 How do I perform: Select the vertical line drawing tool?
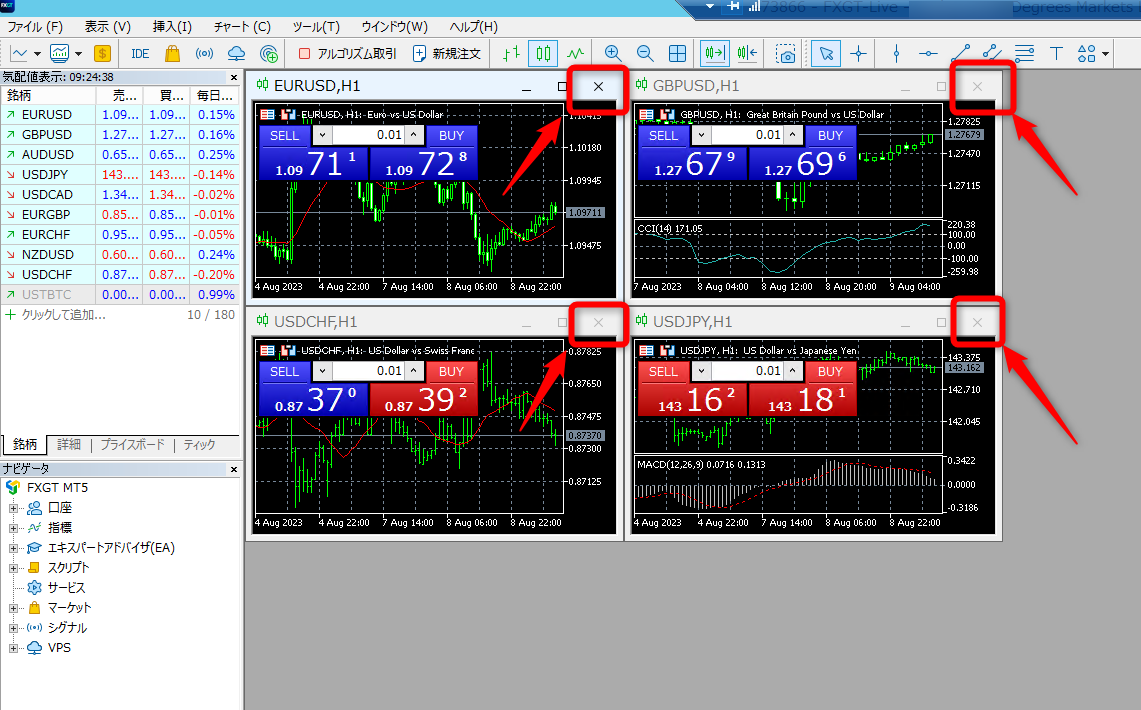[896, 54]
